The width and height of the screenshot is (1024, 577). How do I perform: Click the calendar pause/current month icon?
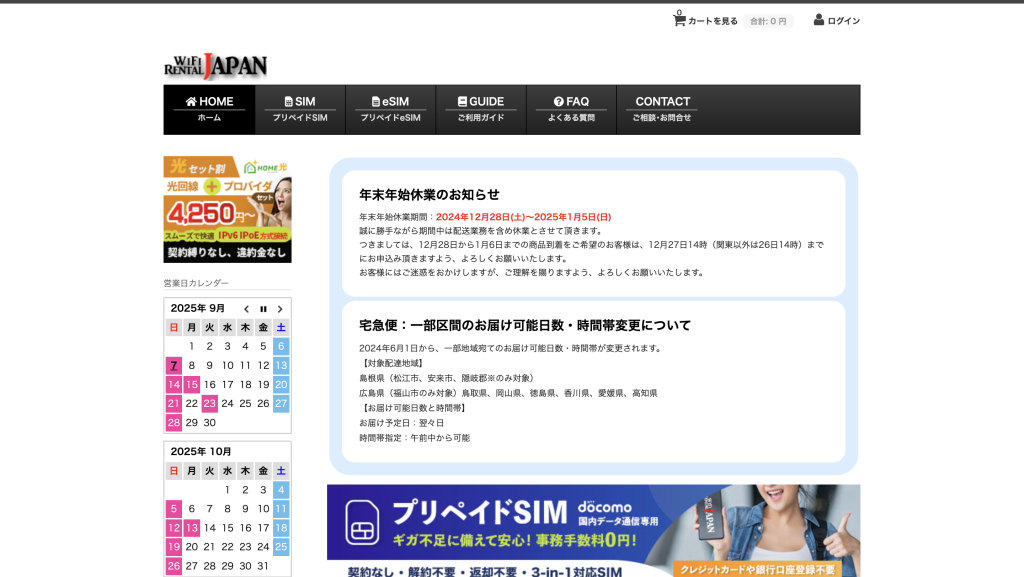click(263, 309)
